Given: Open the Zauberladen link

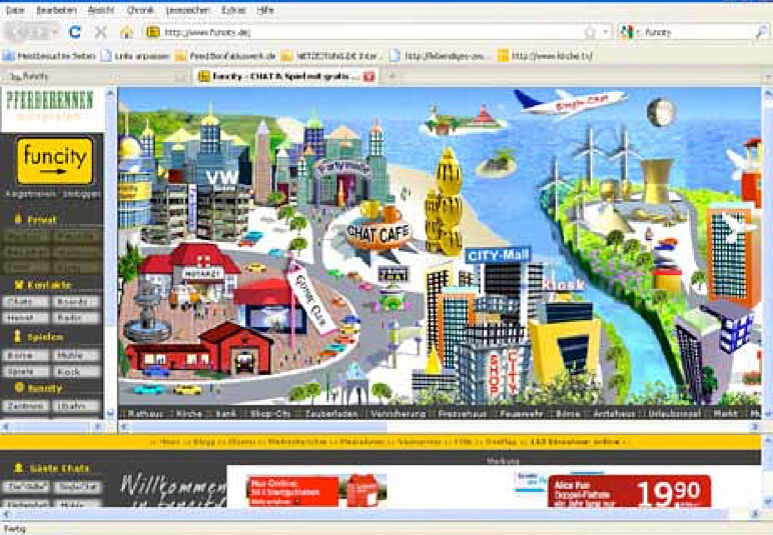Looking at the screenshot, I should 331,414.
